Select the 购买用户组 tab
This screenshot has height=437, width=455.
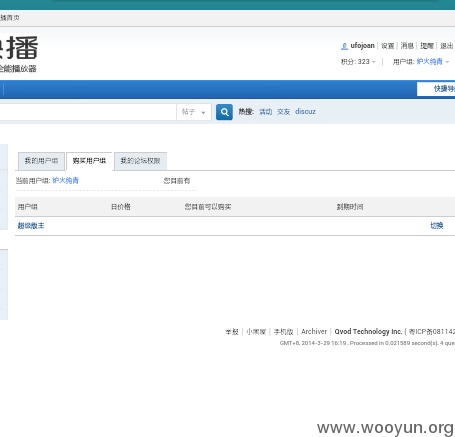89,161
